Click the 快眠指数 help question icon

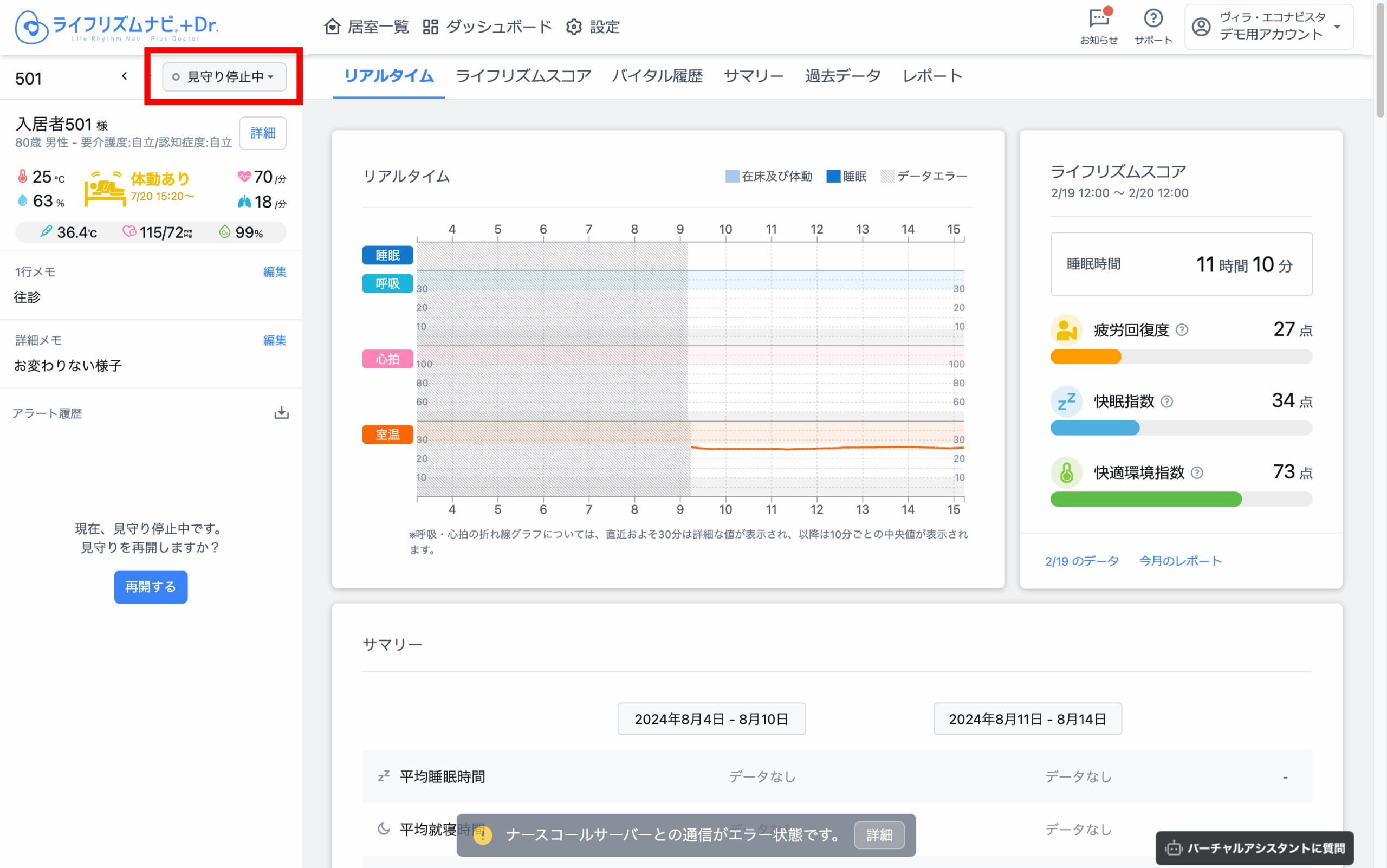tap(1166, 401)
